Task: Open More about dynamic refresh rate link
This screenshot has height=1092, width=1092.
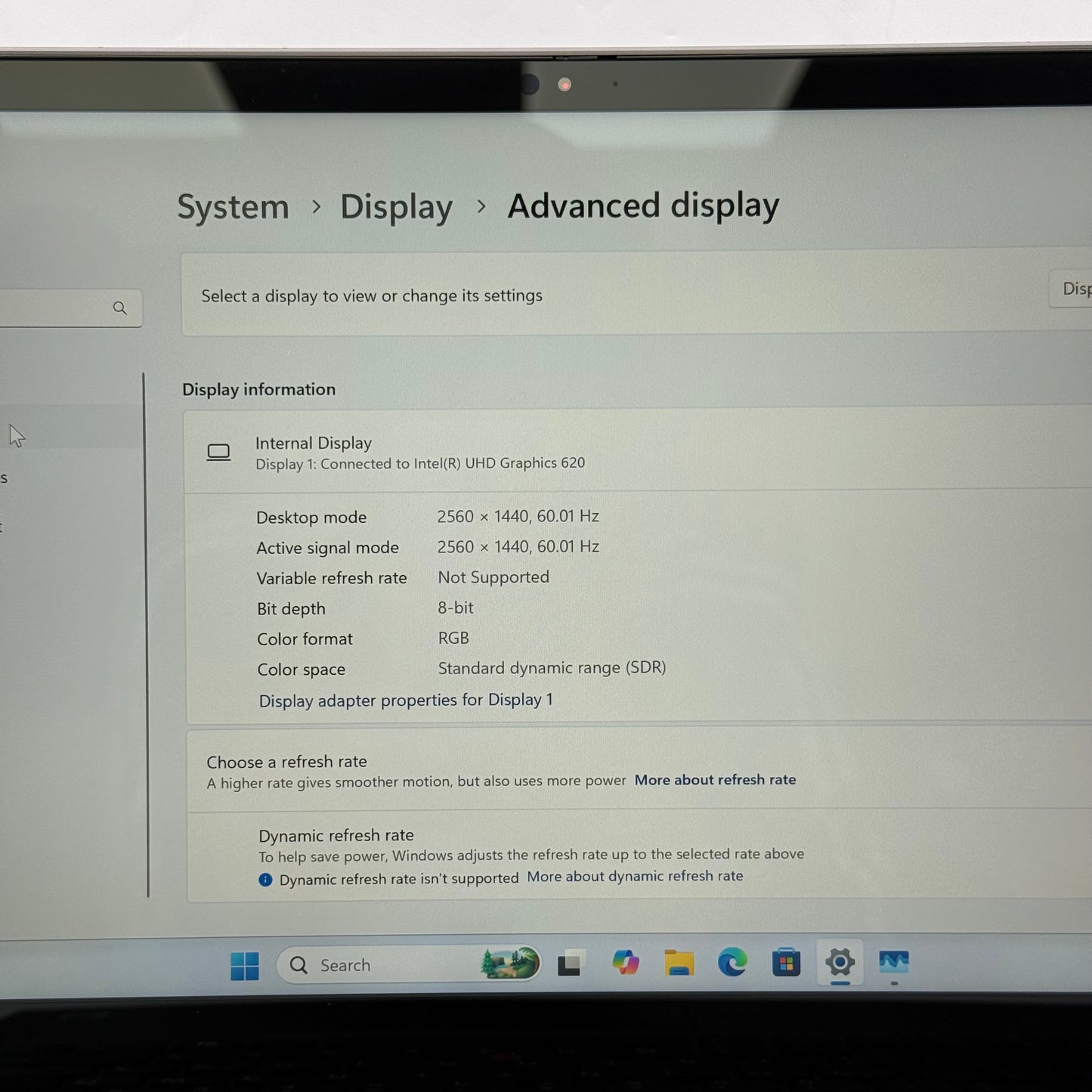Action: 635,877
